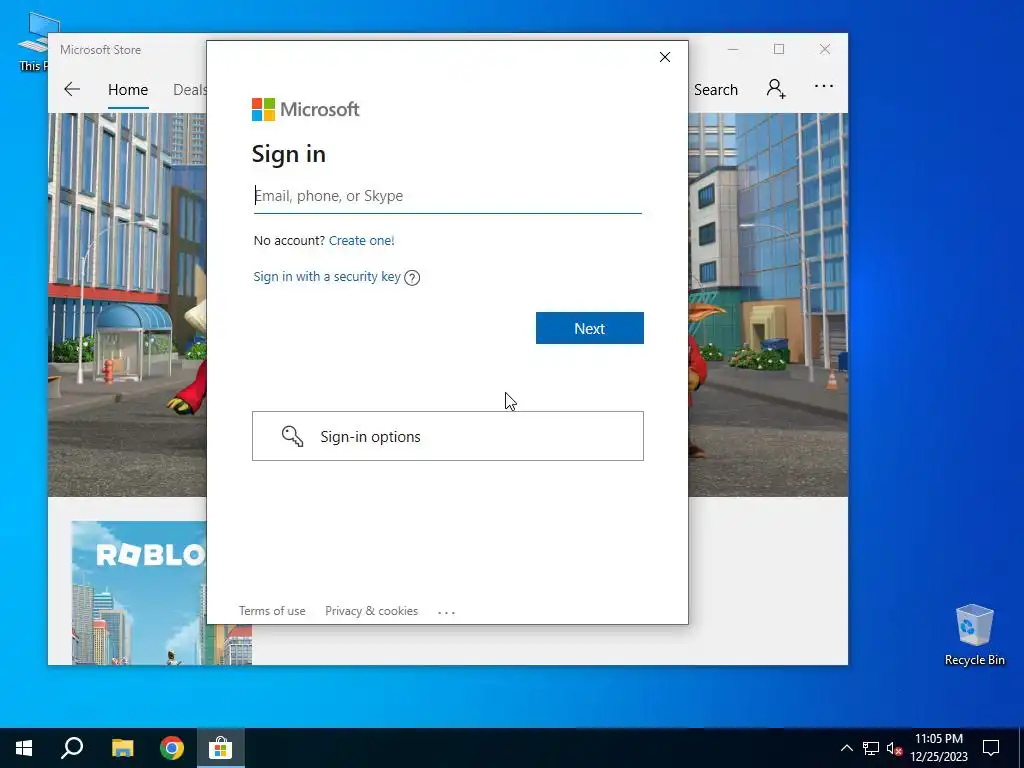The height and width of the screenshot is (768, 1024).
Task: Click the Microsoft logo in dialog
Action: click(x=306, y=109)
